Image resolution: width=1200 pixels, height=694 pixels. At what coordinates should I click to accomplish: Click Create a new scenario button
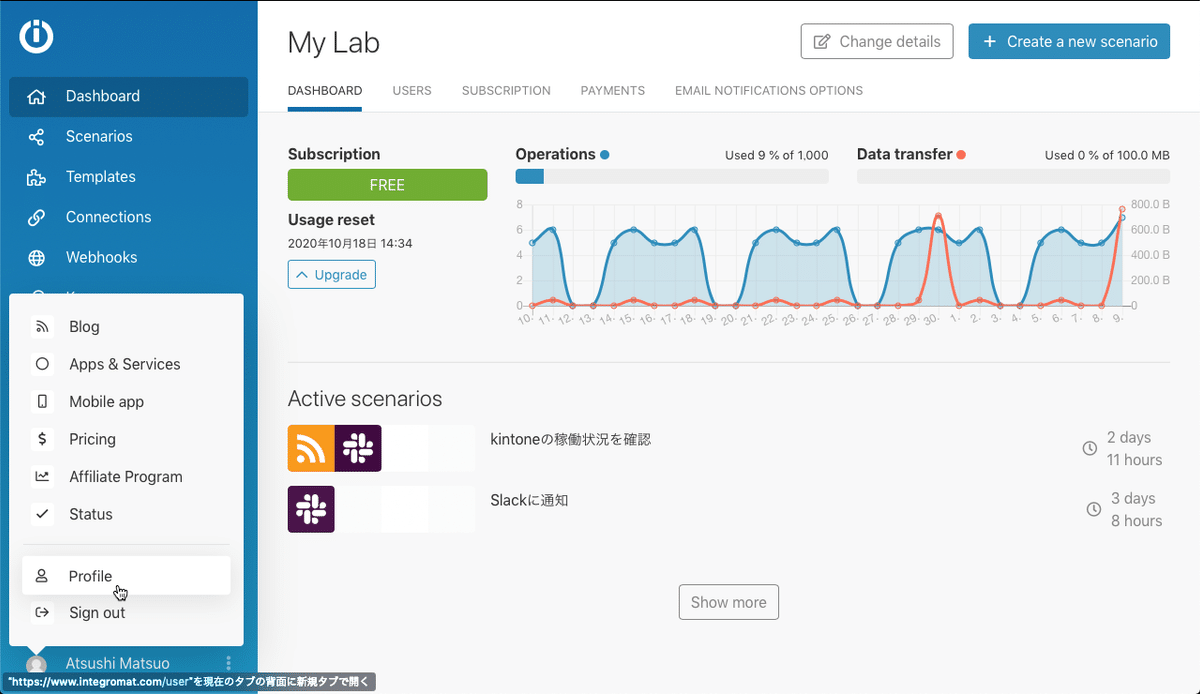point(1069,42)
